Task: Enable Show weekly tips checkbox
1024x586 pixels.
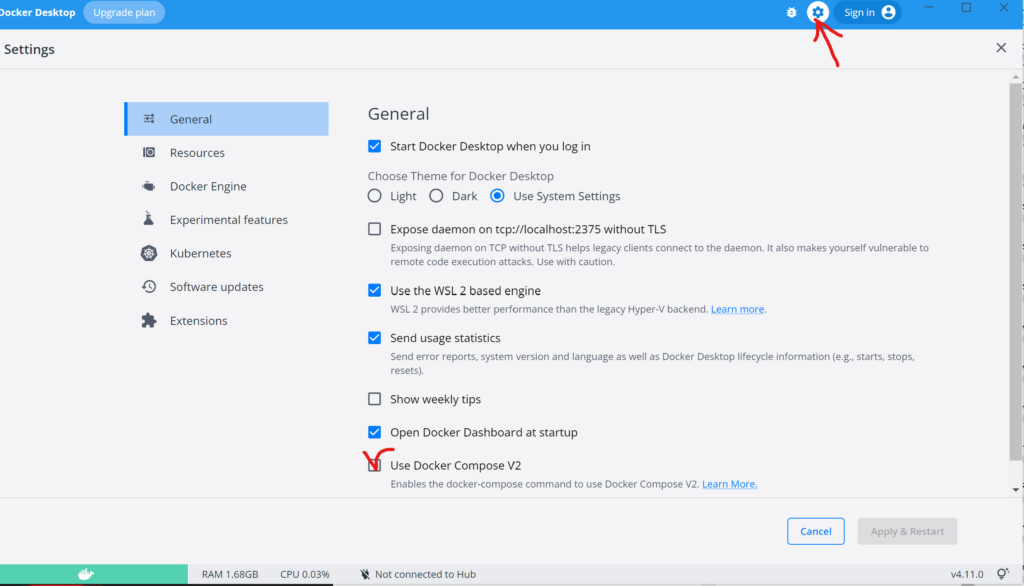Action: click(374, 399)
